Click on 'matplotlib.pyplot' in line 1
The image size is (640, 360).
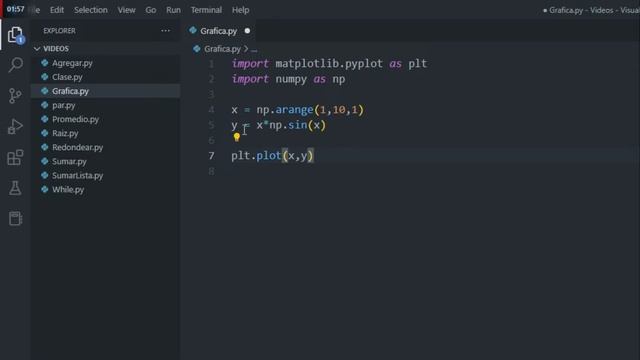pos(329,64)
